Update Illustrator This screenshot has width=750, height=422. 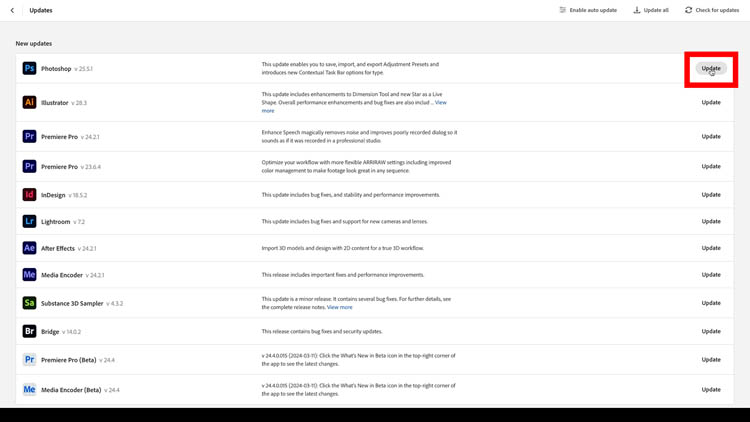(x=711, y=102)
